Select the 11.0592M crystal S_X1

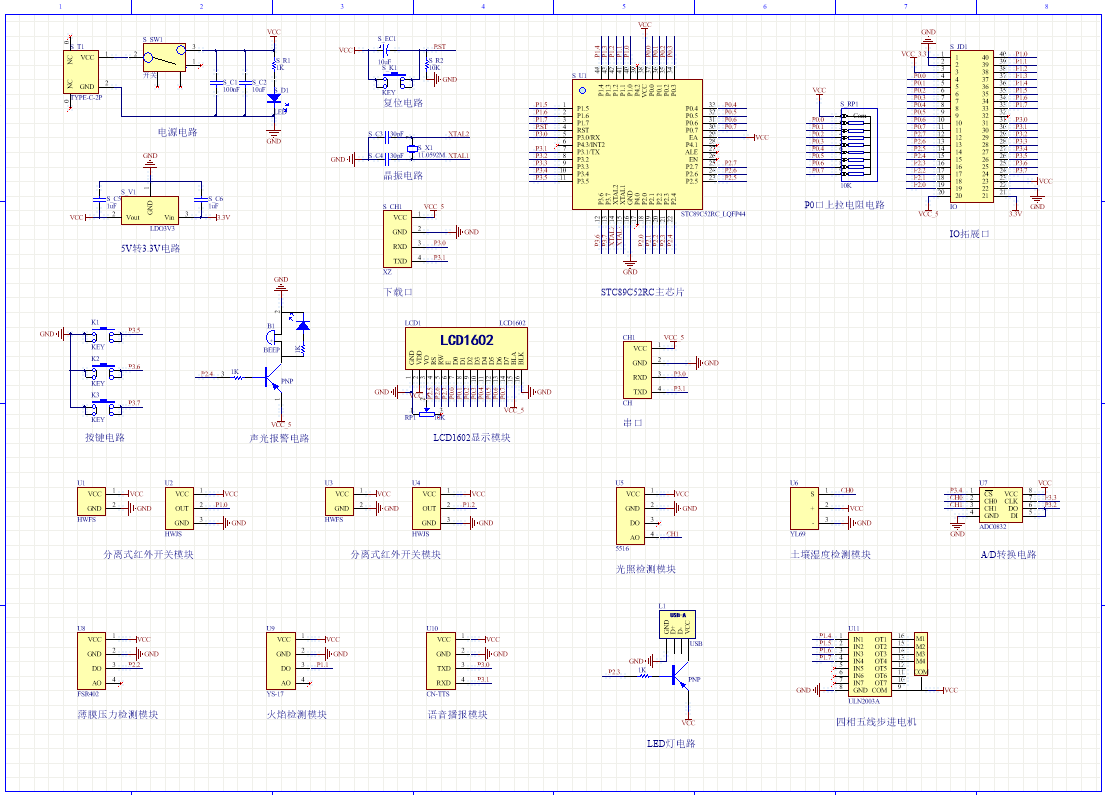(x=412, y=149)
